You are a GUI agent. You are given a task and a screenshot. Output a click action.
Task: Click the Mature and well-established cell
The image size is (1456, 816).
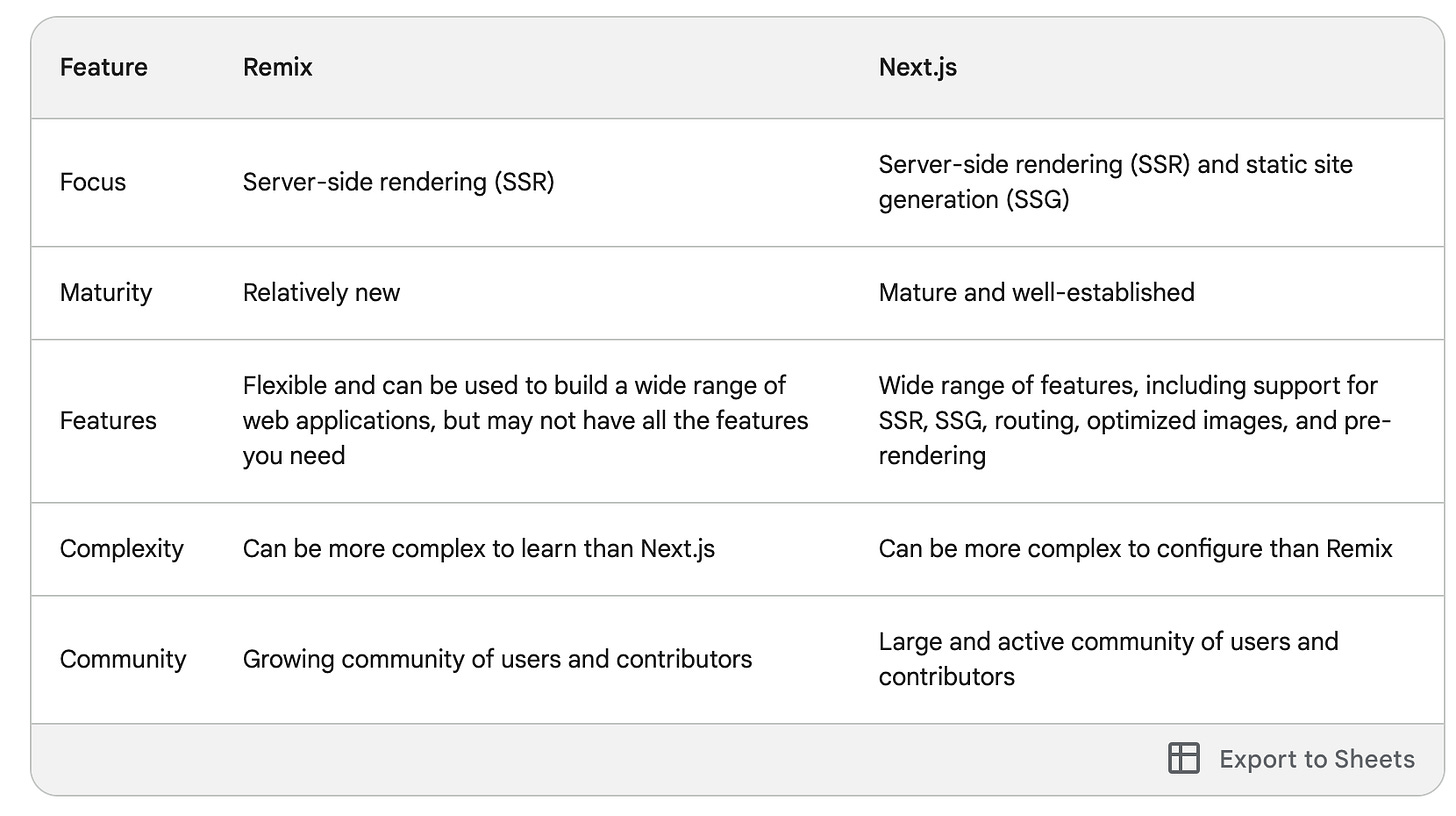[x=1036, y=293]
